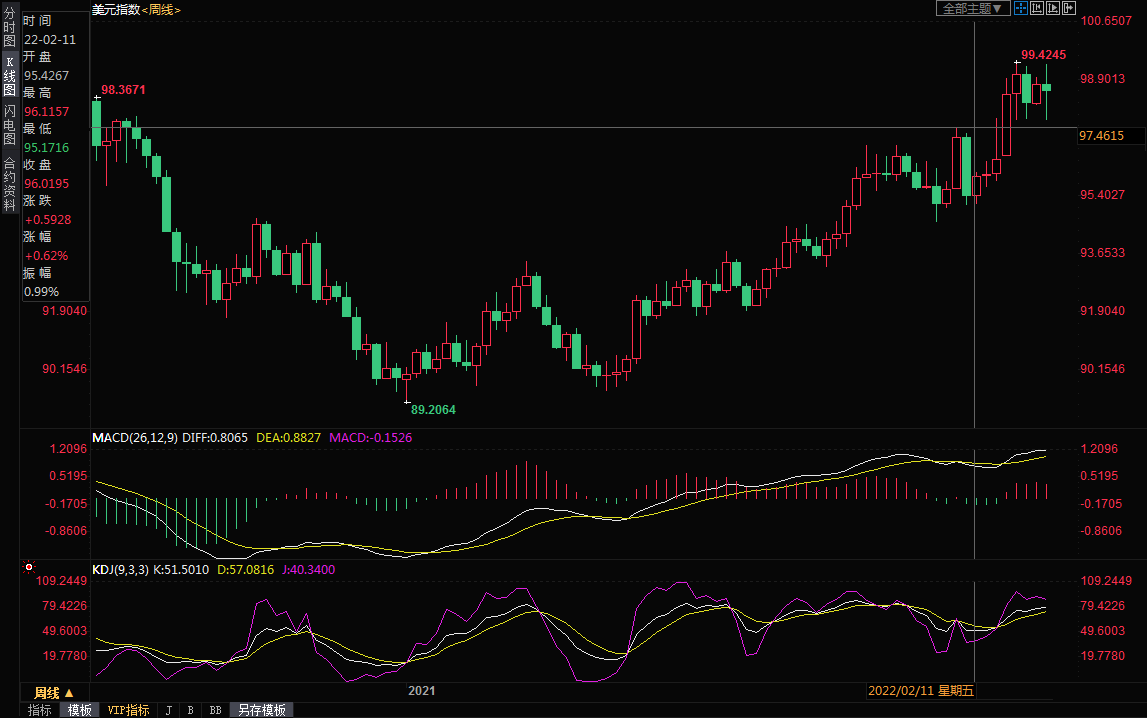Toggle the blue crosshair cursor icon

[1021, 8]
